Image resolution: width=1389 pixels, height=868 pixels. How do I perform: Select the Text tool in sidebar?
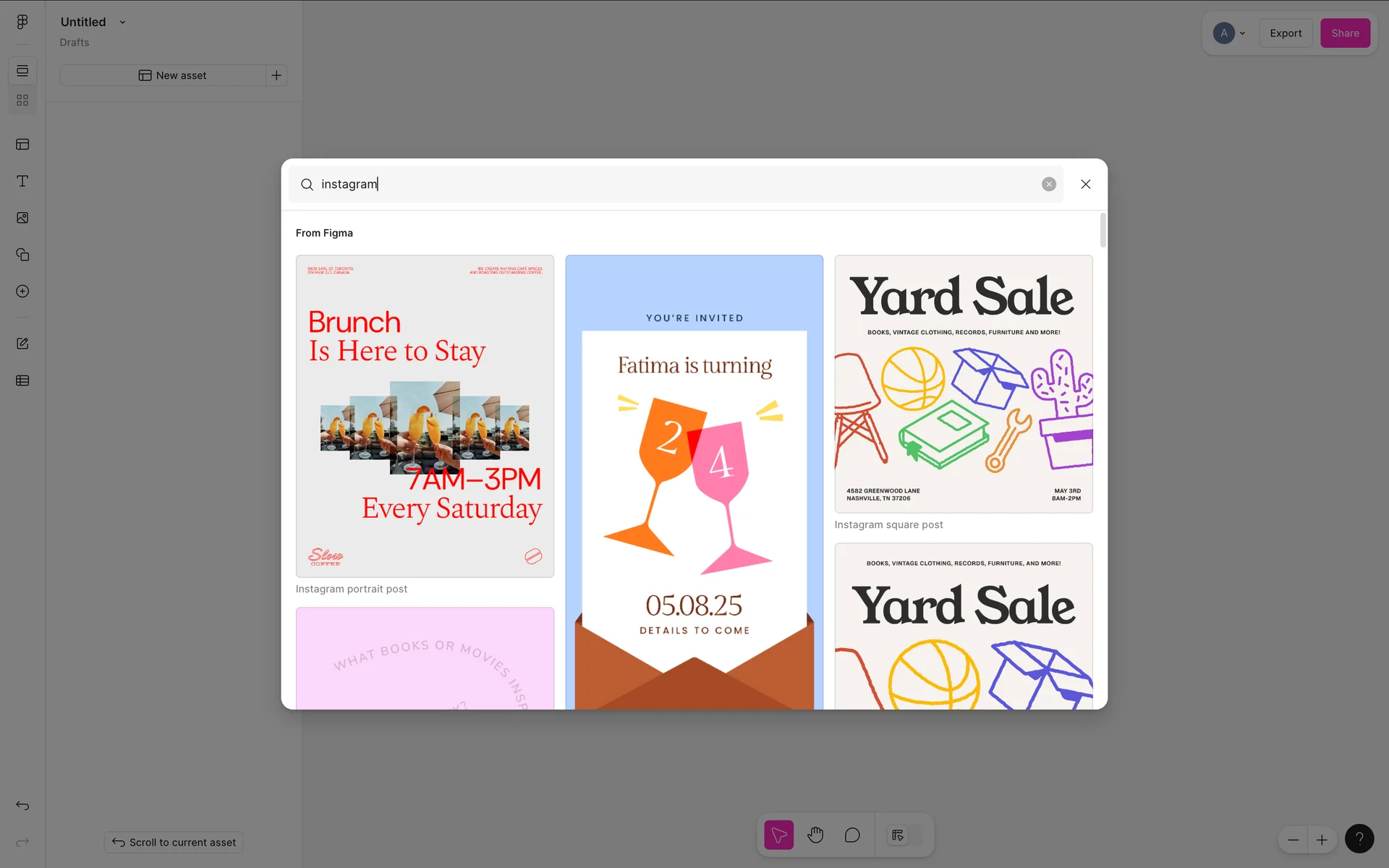pos(22,181)
